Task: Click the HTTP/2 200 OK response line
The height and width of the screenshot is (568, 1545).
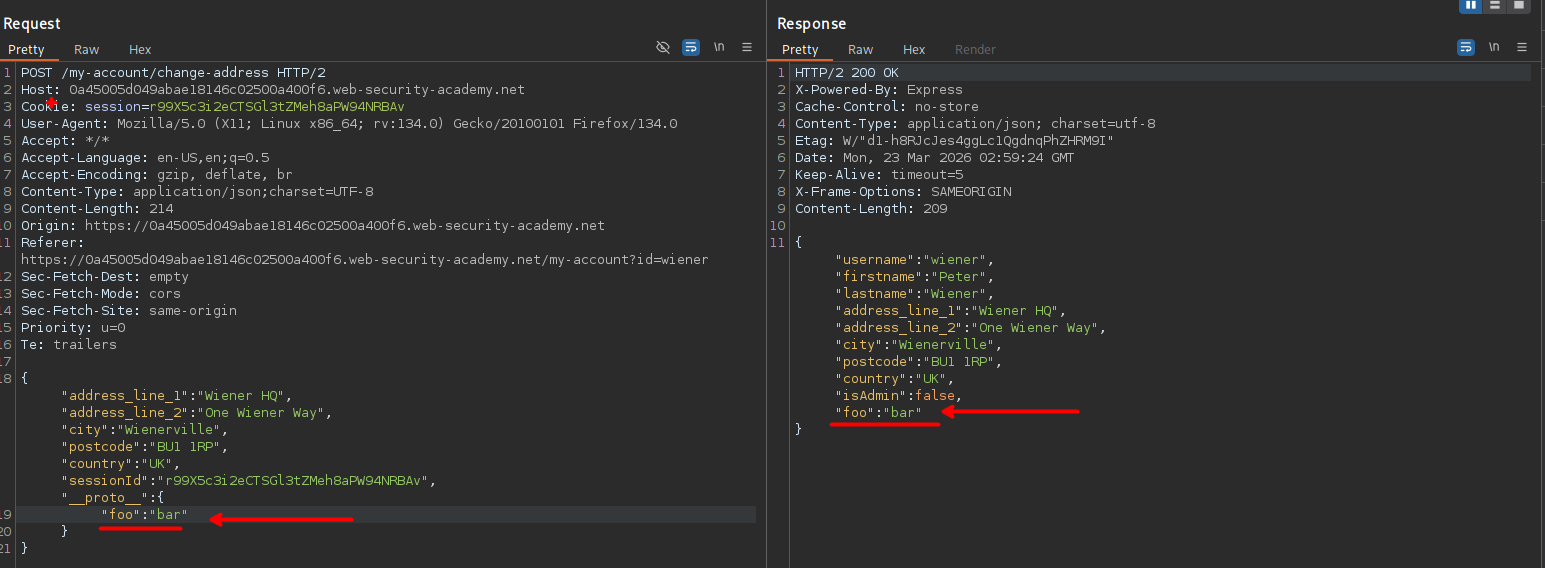Action: tap(846, 73)
